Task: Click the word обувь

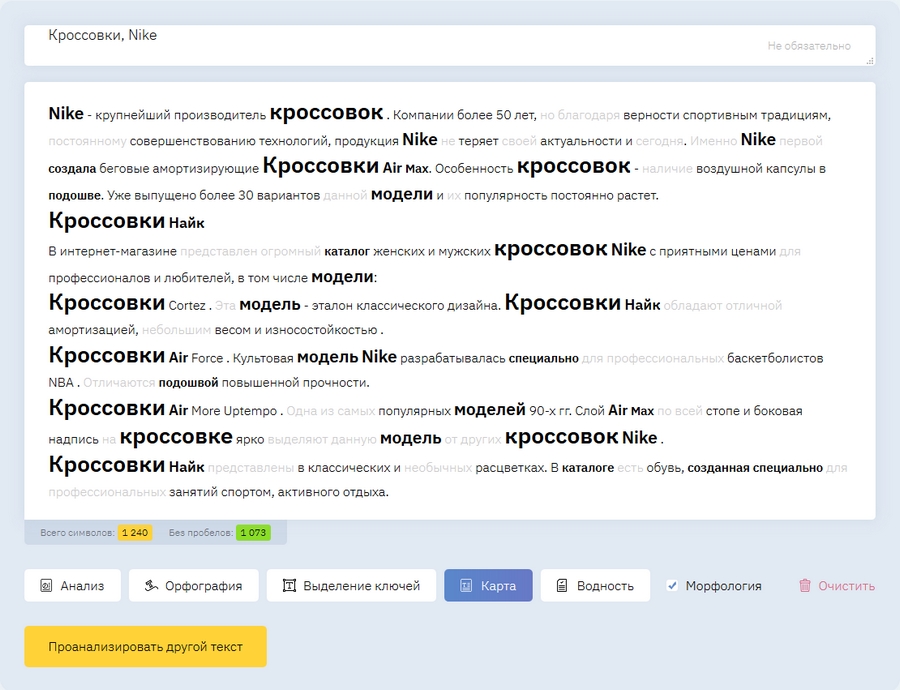Action: [665, 468]
